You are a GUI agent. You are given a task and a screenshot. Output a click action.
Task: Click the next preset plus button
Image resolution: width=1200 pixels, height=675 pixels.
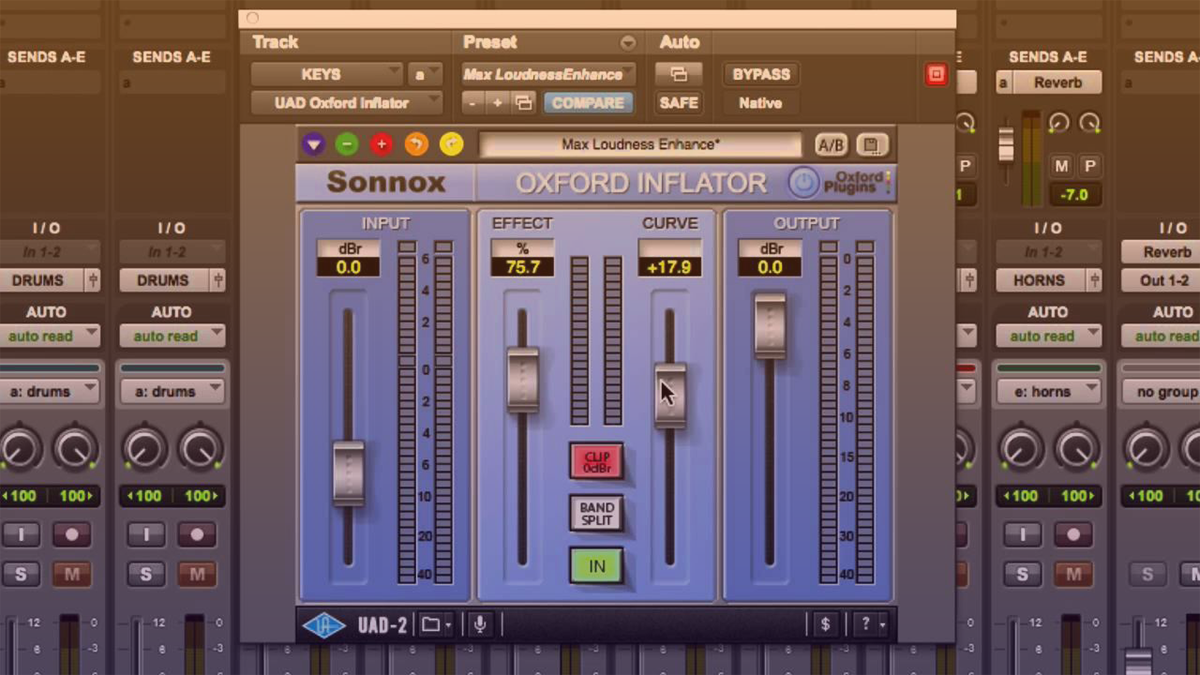click(497, 103)
